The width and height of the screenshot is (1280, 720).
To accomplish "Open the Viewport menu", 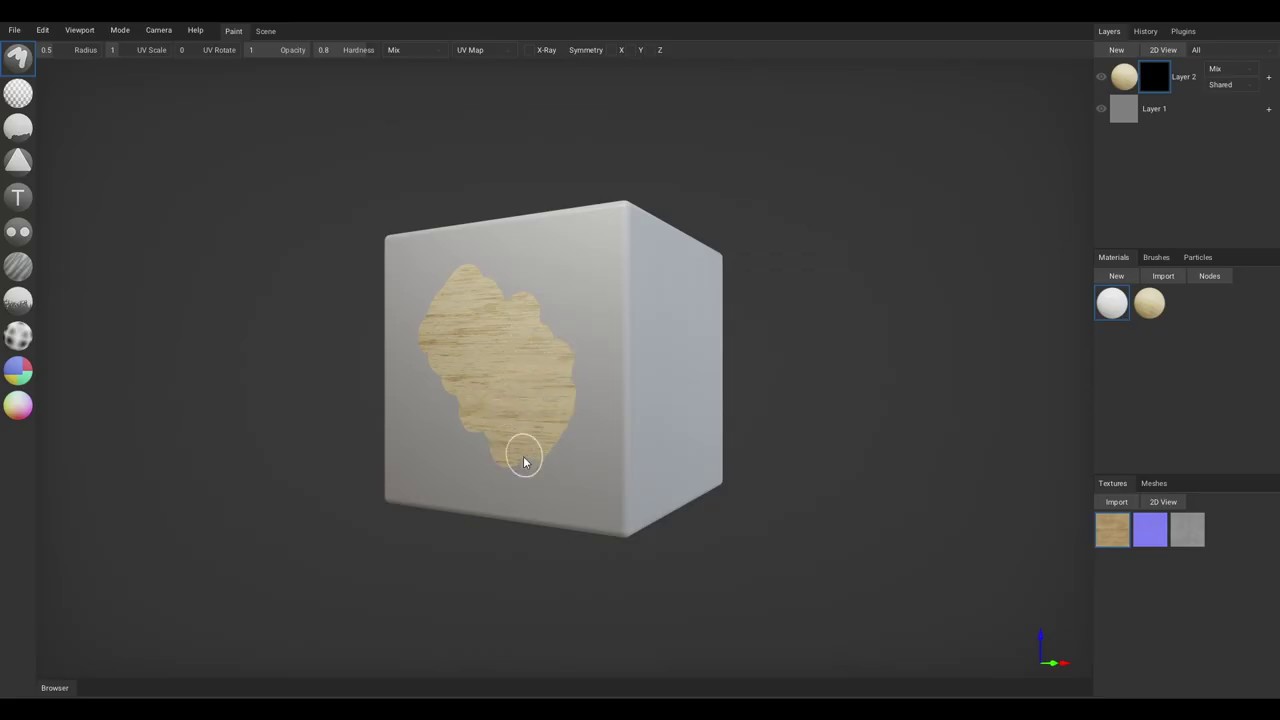I will click(79, 30).
